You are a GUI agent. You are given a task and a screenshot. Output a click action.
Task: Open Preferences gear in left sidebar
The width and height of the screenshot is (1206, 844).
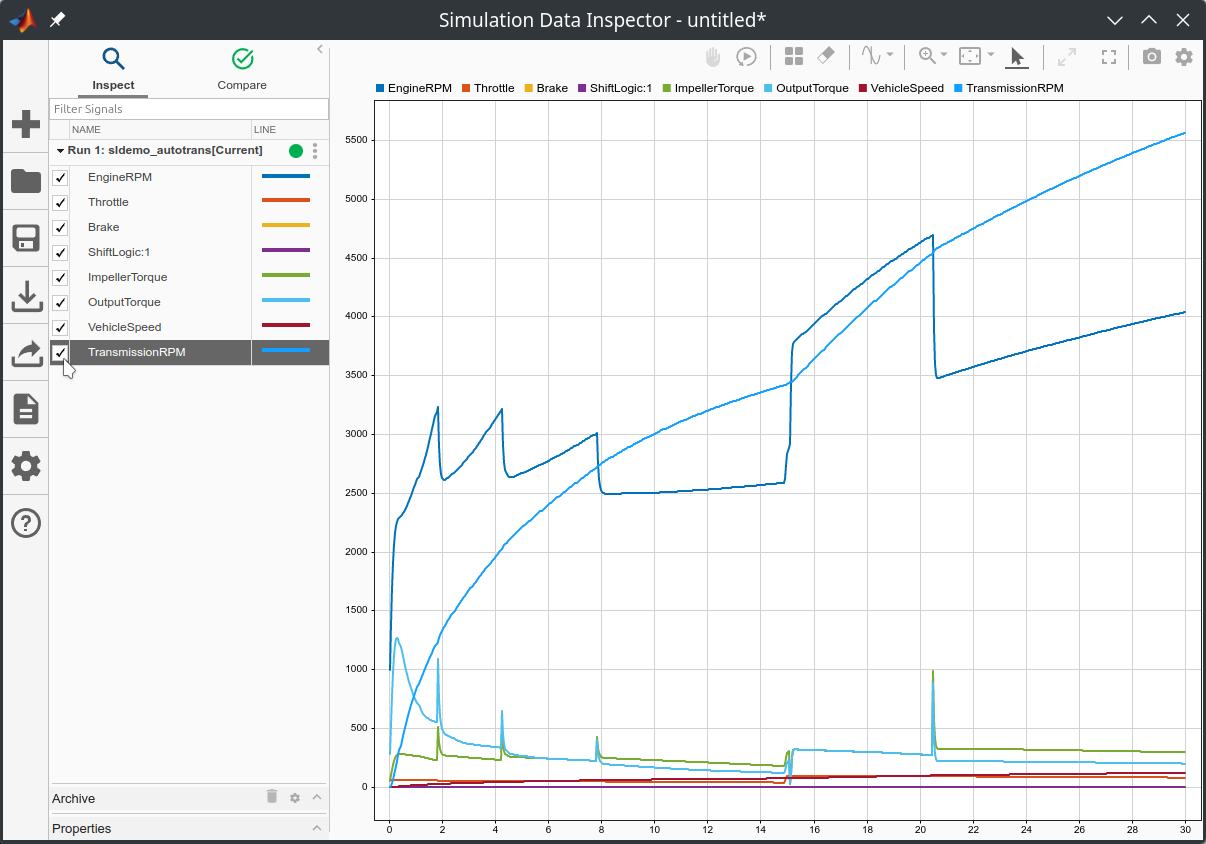point(25,466)
